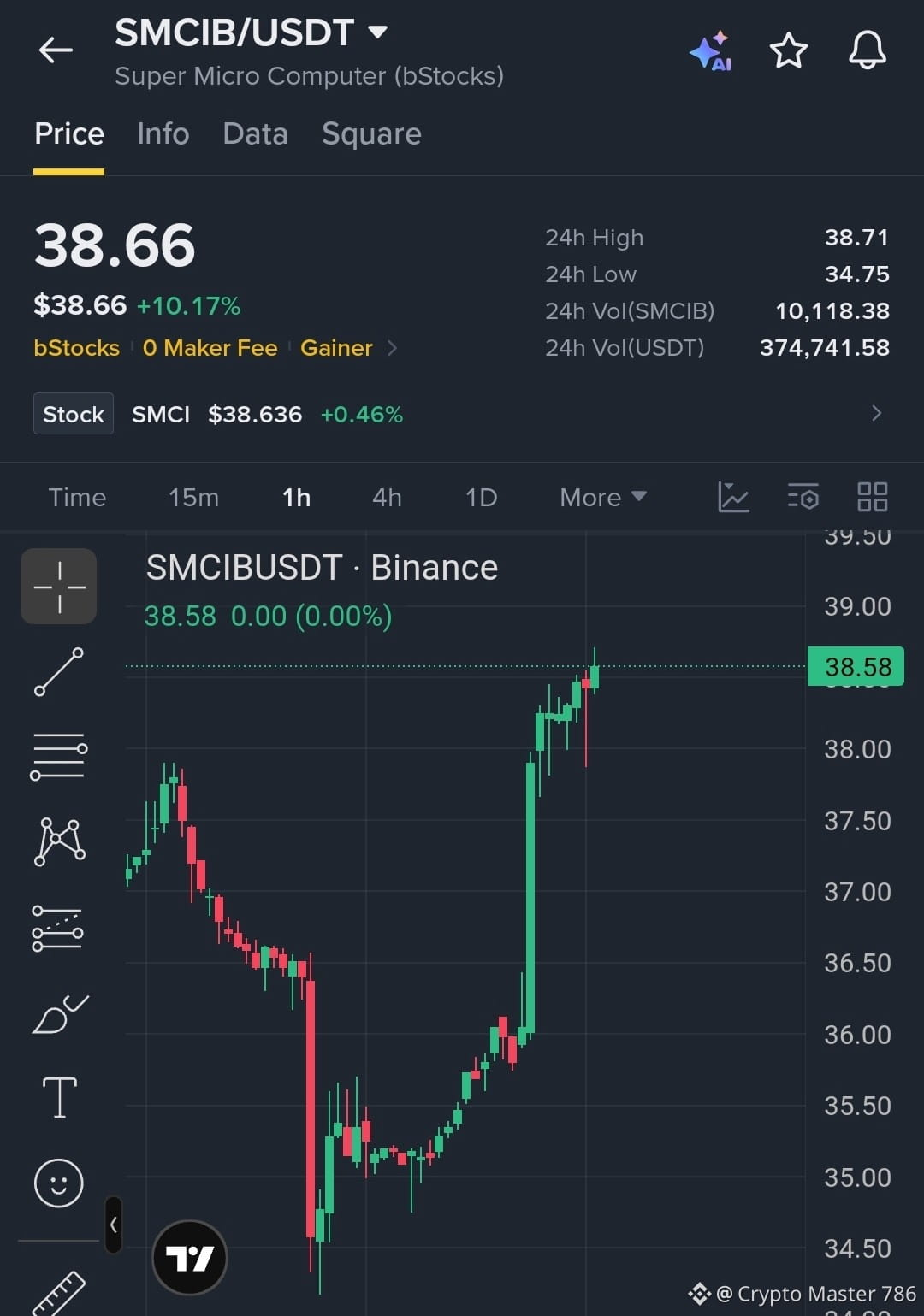Screen dimensions: 924x1316
Task: Go back using the arrow
Action: point(56,50)
